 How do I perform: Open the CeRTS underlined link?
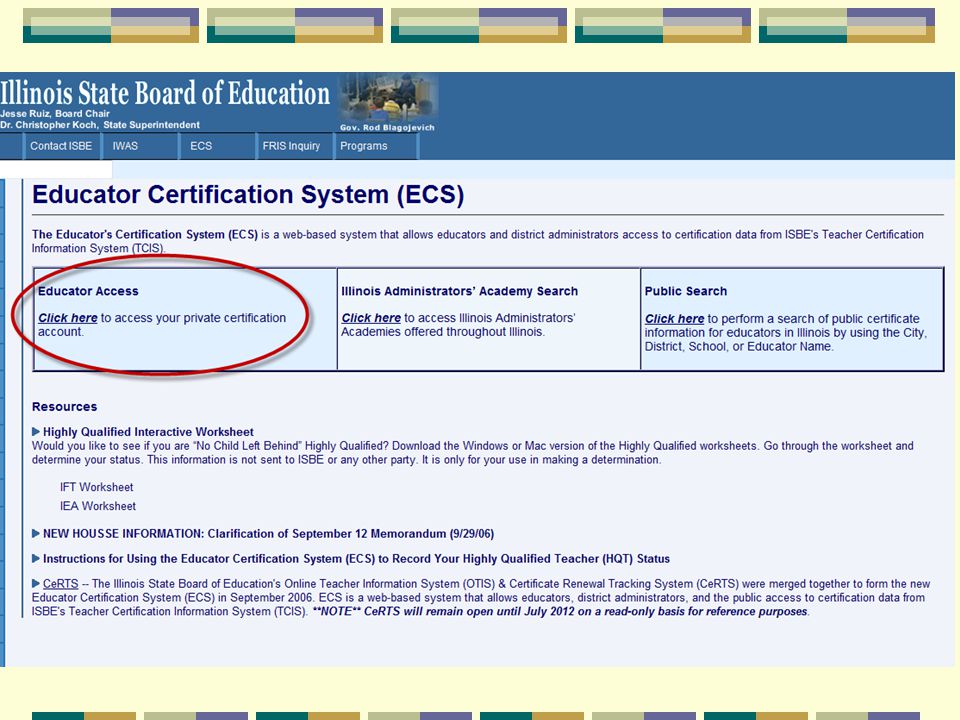point(61,584)
